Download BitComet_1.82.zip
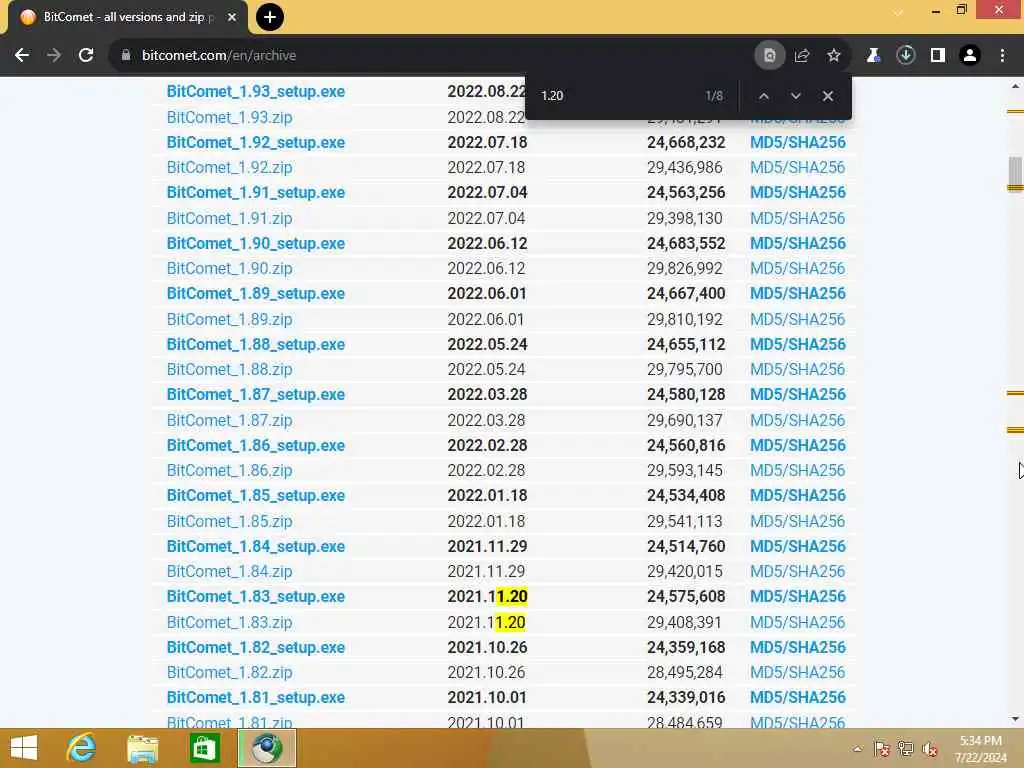 tap(229, 672)
